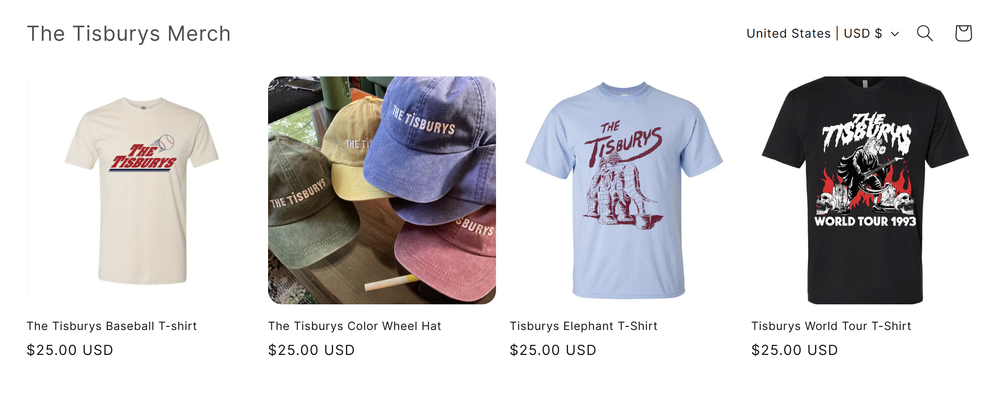Click The Tisburys Baseball T-shirt title
The height and width of the screenshot is (404, 1000).
(x=112, y=326)
